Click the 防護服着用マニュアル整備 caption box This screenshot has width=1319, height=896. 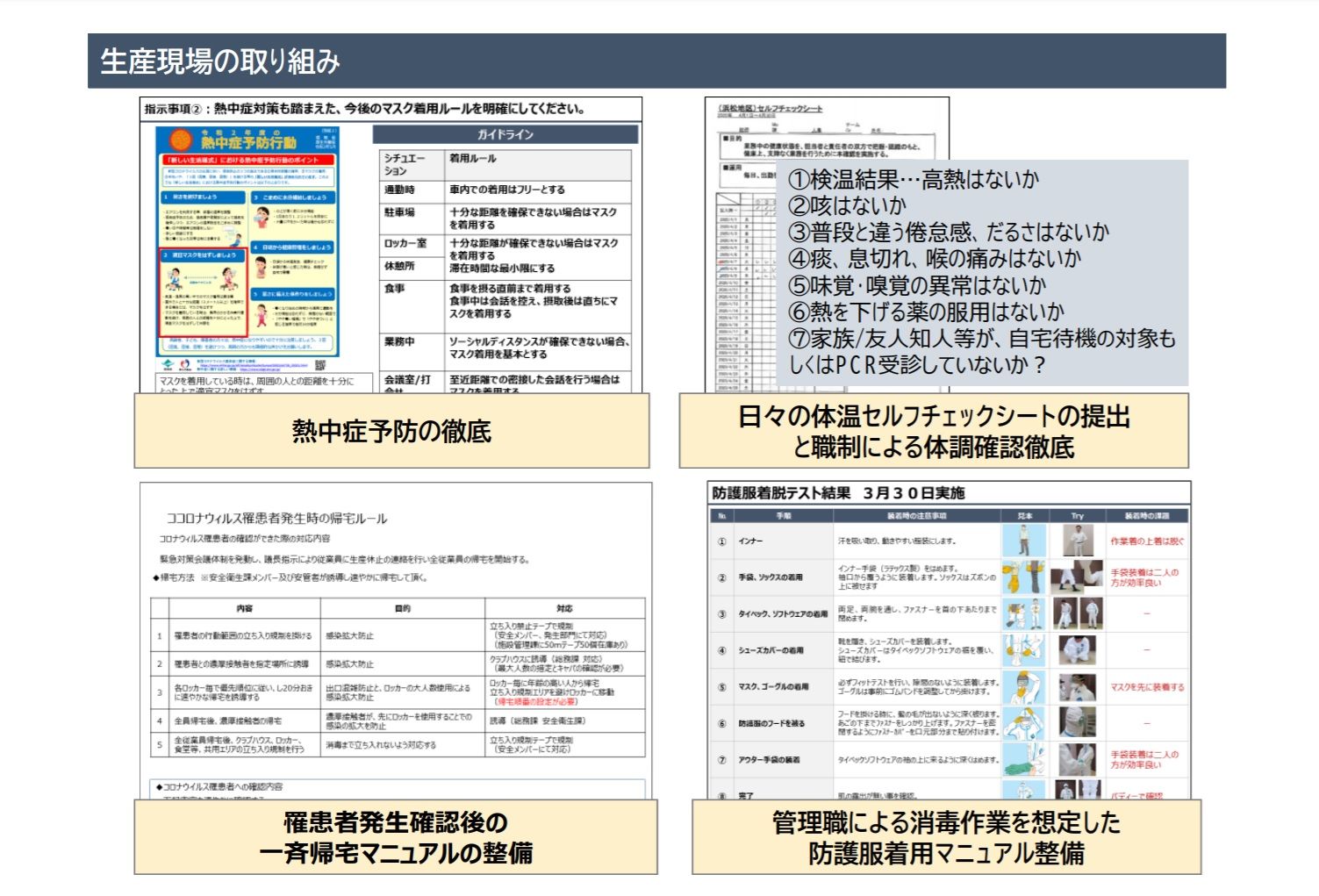pos(946,837)
